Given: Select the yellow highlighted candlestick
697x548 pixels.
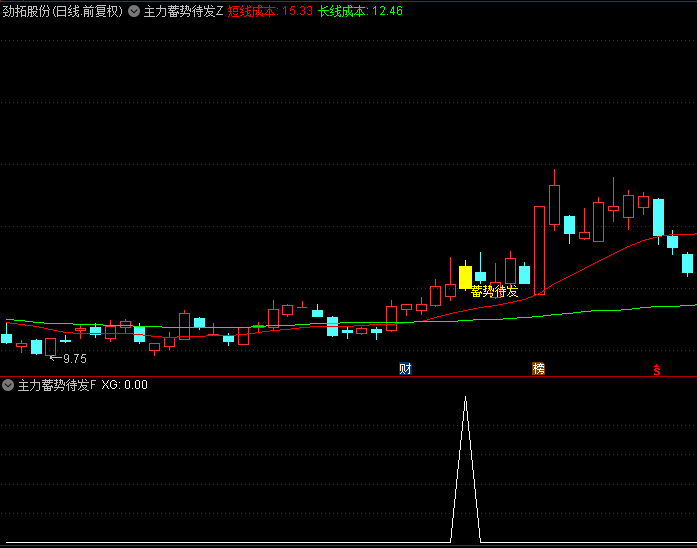Looking at the screenshot, I should click(465, 277).
